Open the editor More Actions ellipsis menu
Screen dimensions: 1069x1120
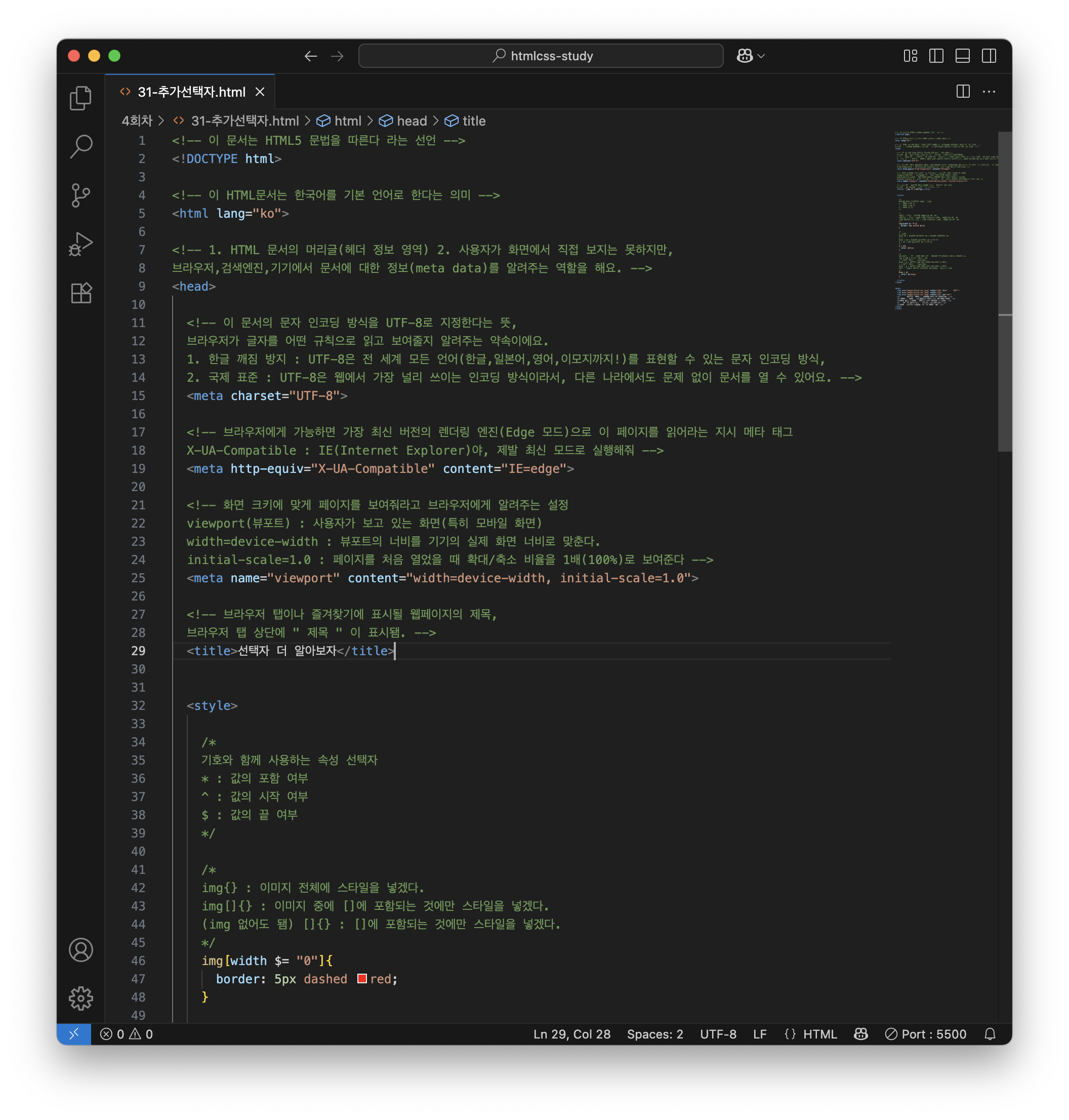[x=989, y=92]
